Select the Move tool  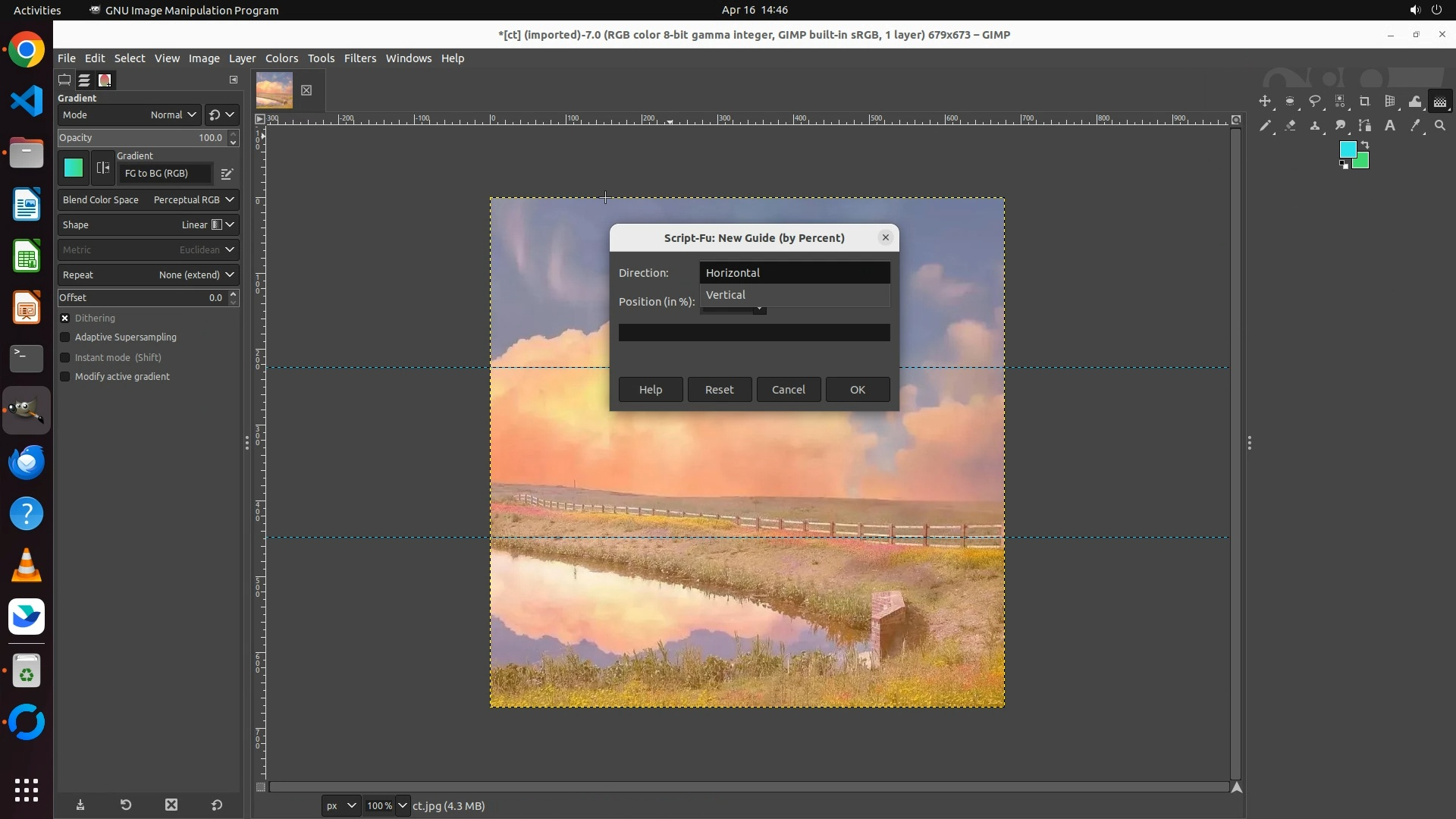pos(1265,102)
